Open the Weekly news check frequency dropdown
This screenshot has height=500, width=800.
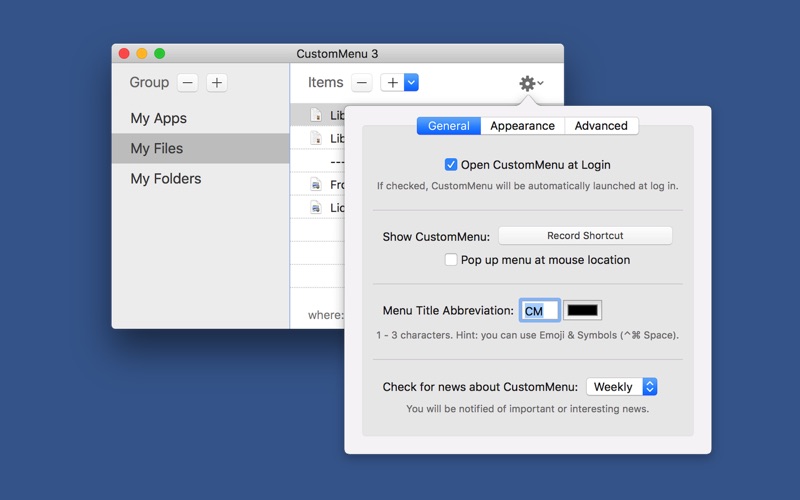click(x=621, y=387)
